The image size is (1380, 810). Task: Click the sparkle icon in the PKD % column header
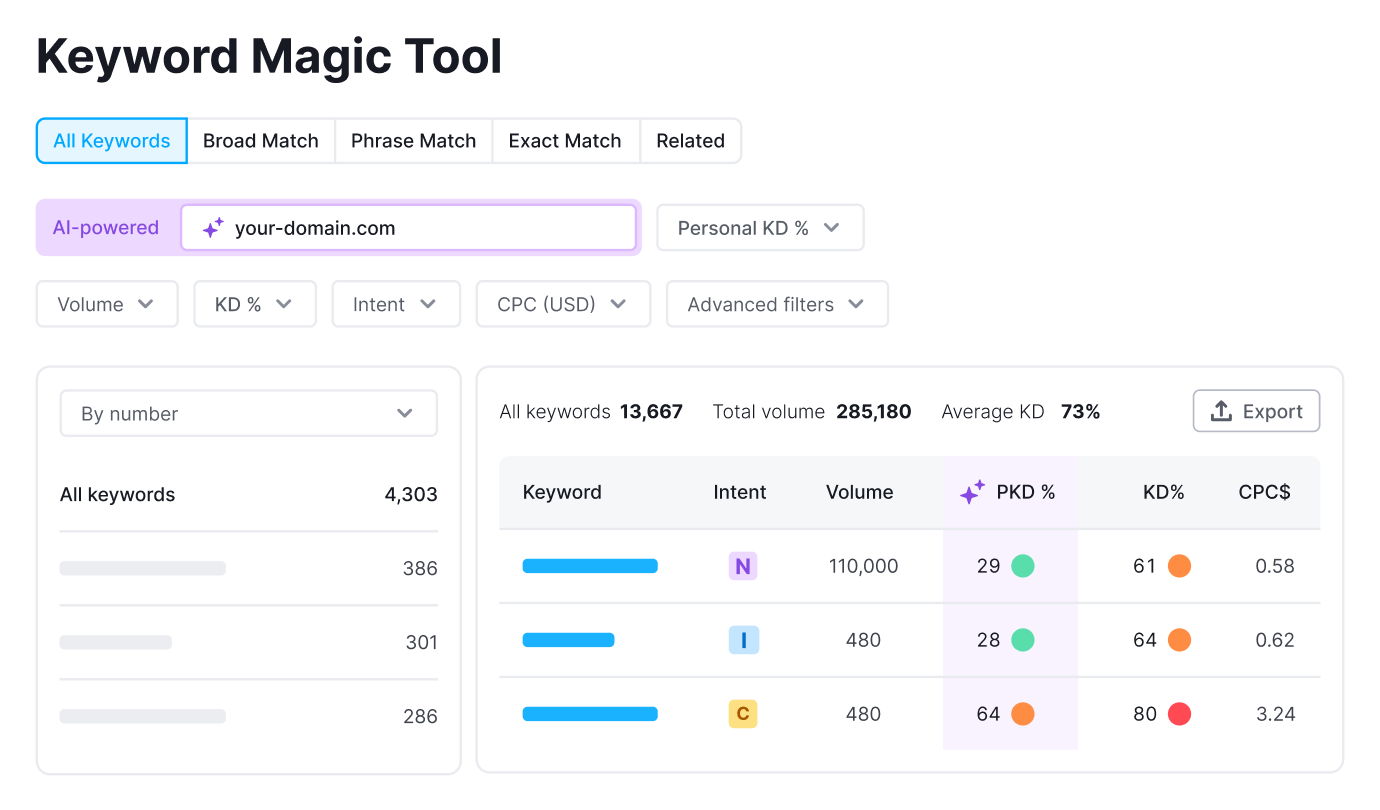pyautogui.click(x=971, y=491)
